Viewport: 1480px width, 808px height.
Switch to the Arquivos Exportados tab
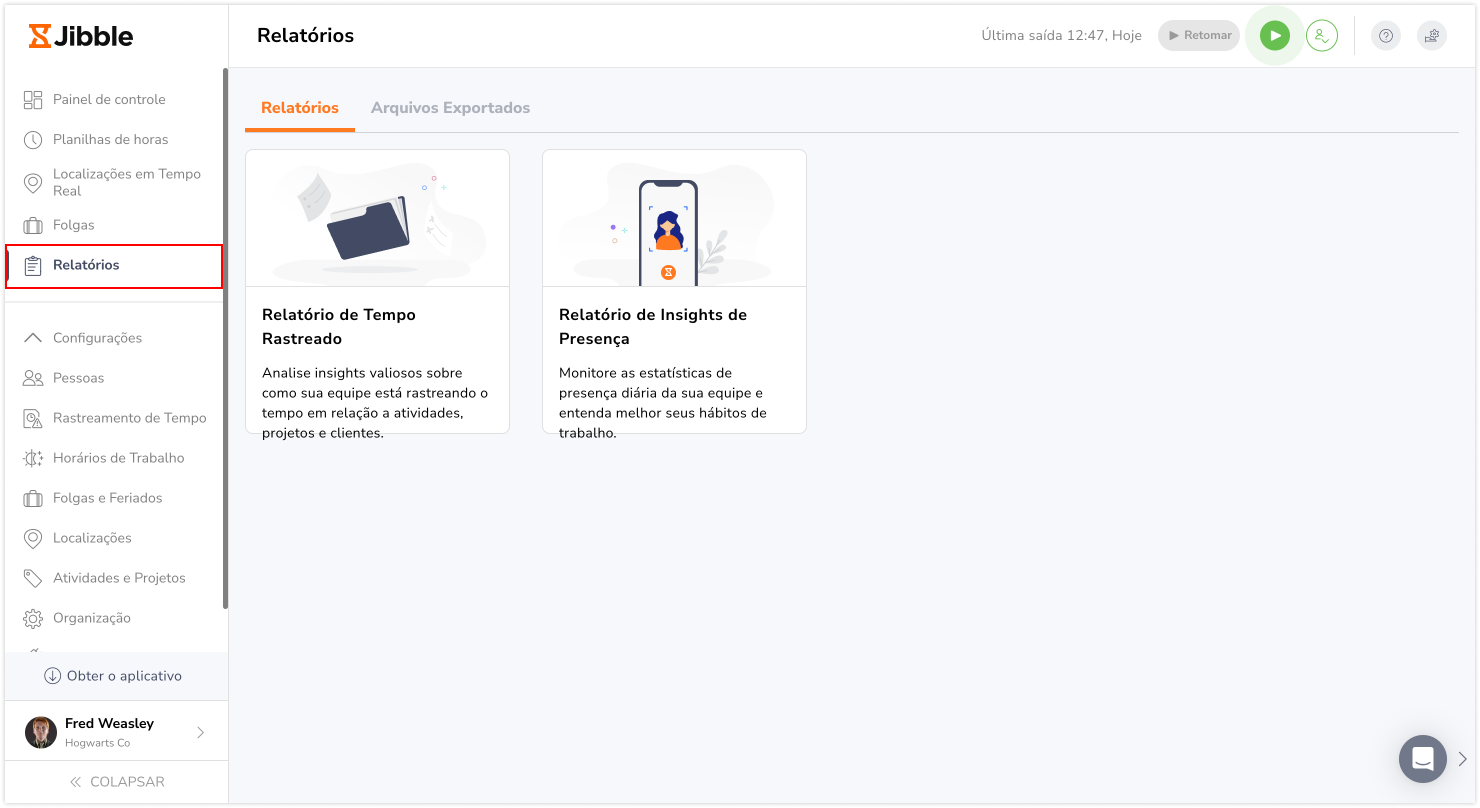[x=450, y=107]
